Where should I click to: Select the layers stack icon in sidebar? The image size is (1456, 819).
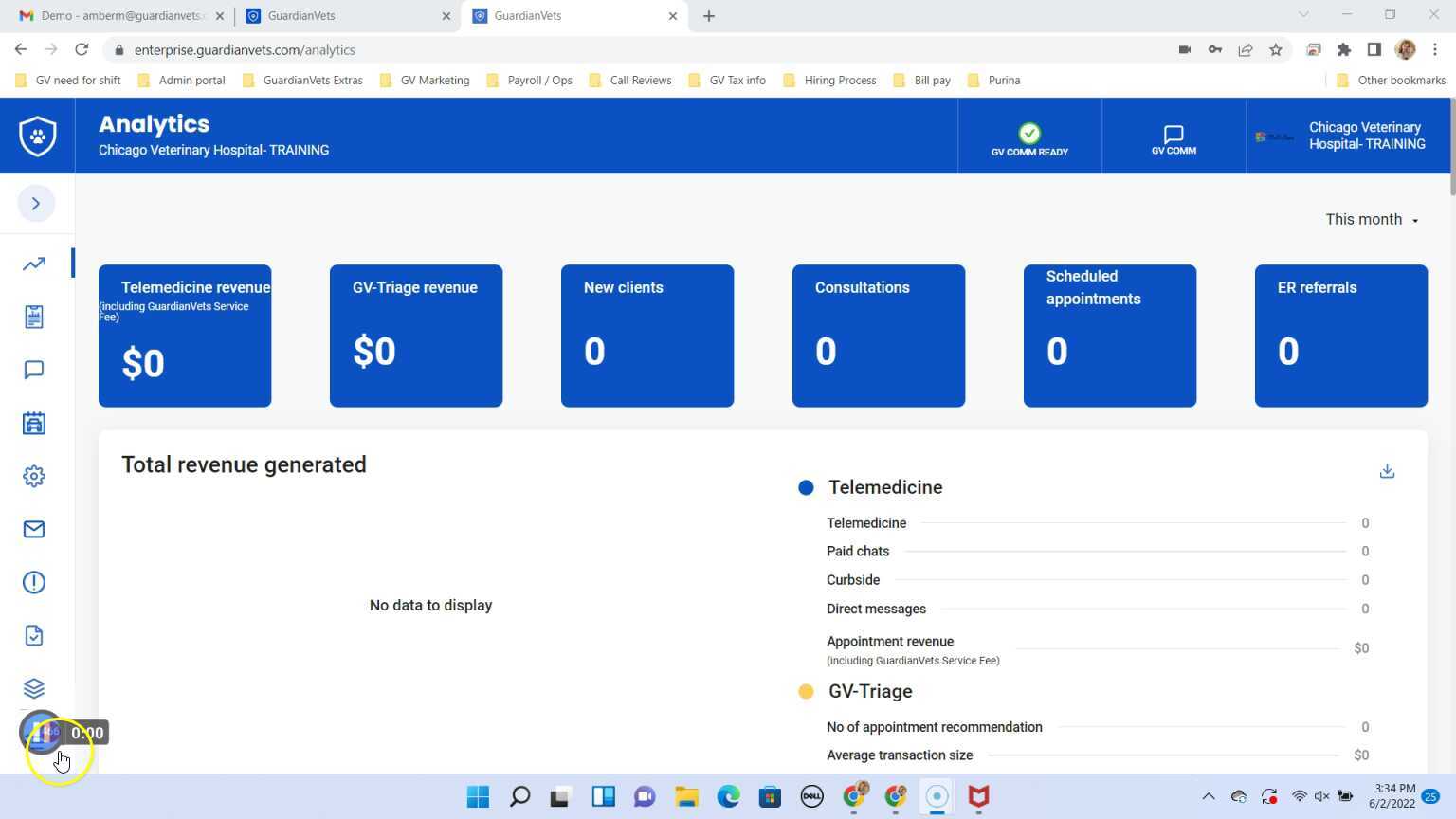tap(34, 688)
